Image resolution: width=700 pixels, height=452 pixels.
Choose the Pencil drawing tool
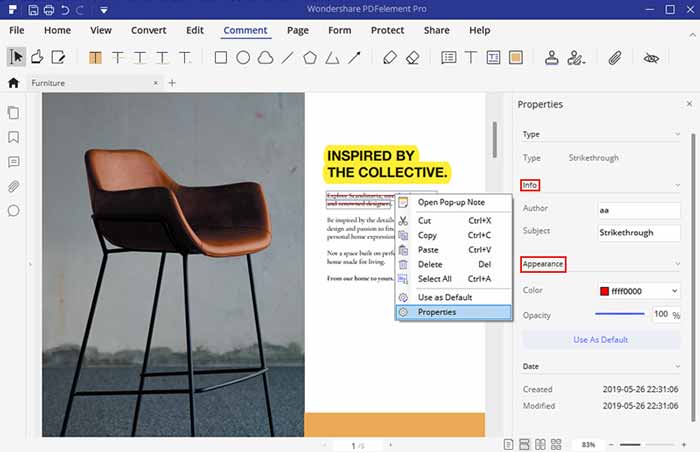(390, 58)
